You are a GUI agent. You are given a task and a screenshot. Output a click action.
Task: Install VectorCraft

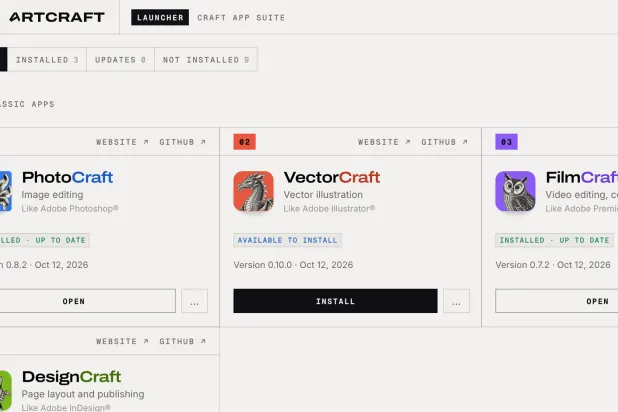(335, 301)
